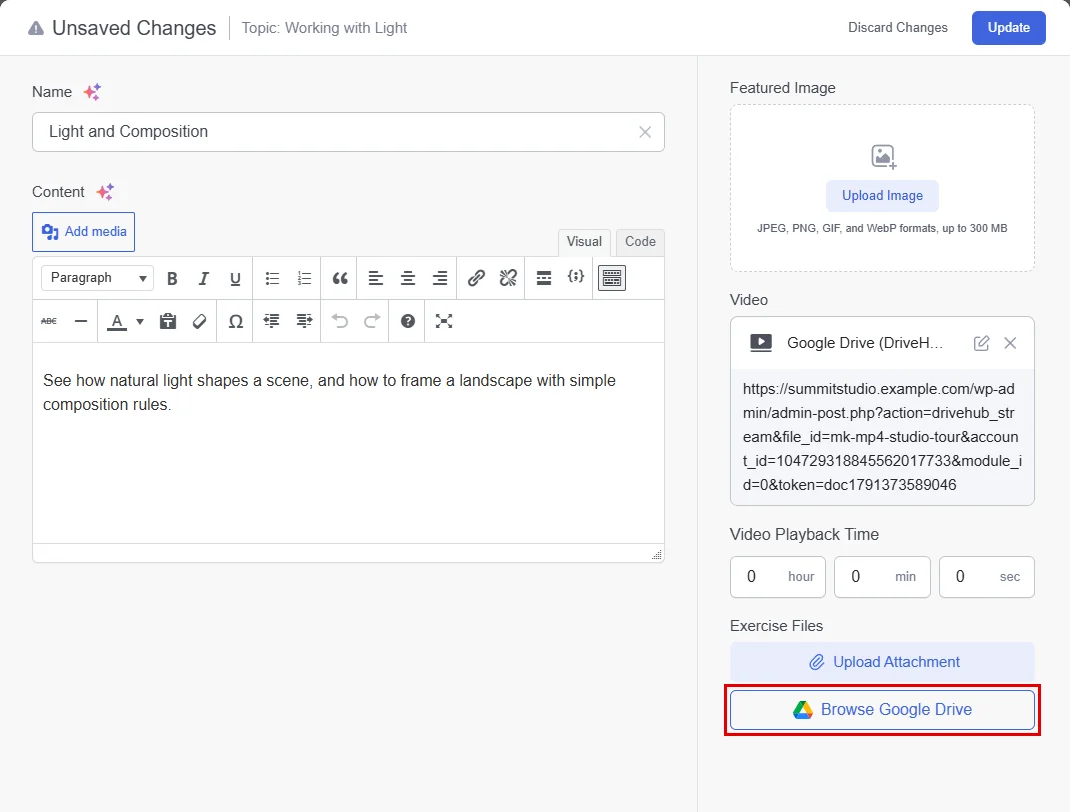Viewport: 1070px width, 812px height.
Task: Toggle the toolbar kitchen sink
Action: [x=612, y=278]
